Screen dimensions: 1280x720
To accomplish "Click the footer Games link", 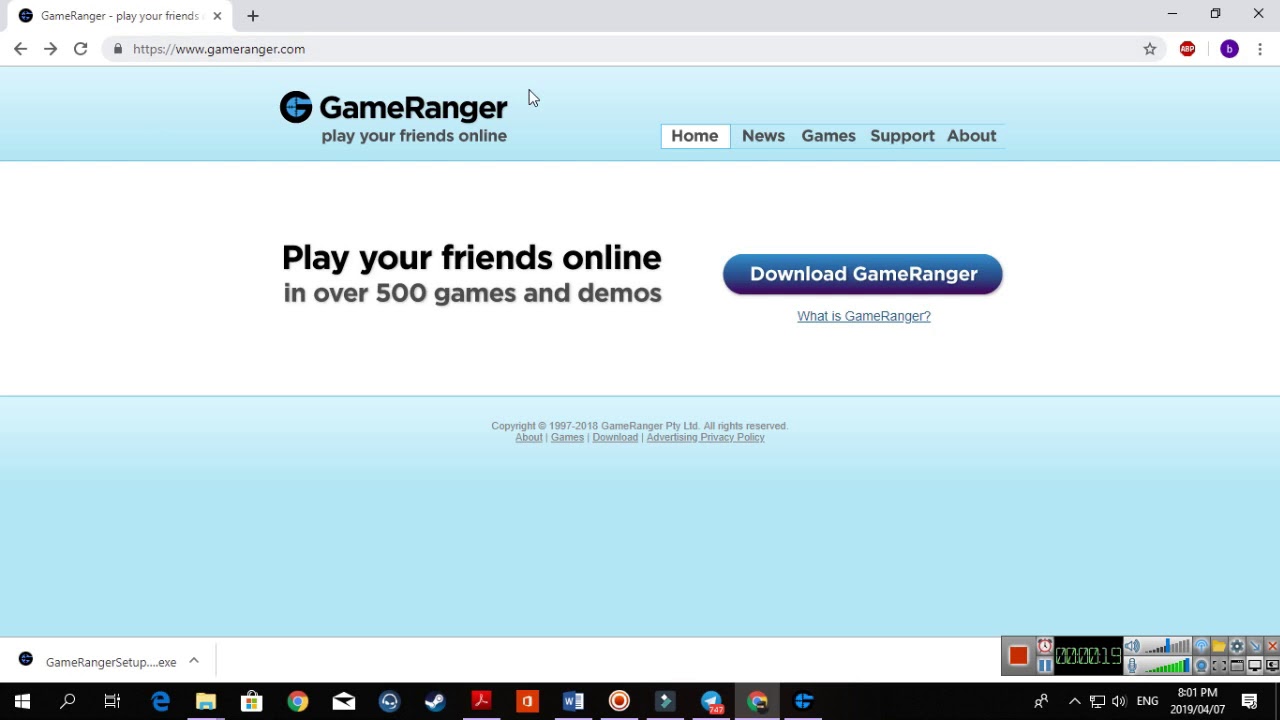I will [567, 437].
